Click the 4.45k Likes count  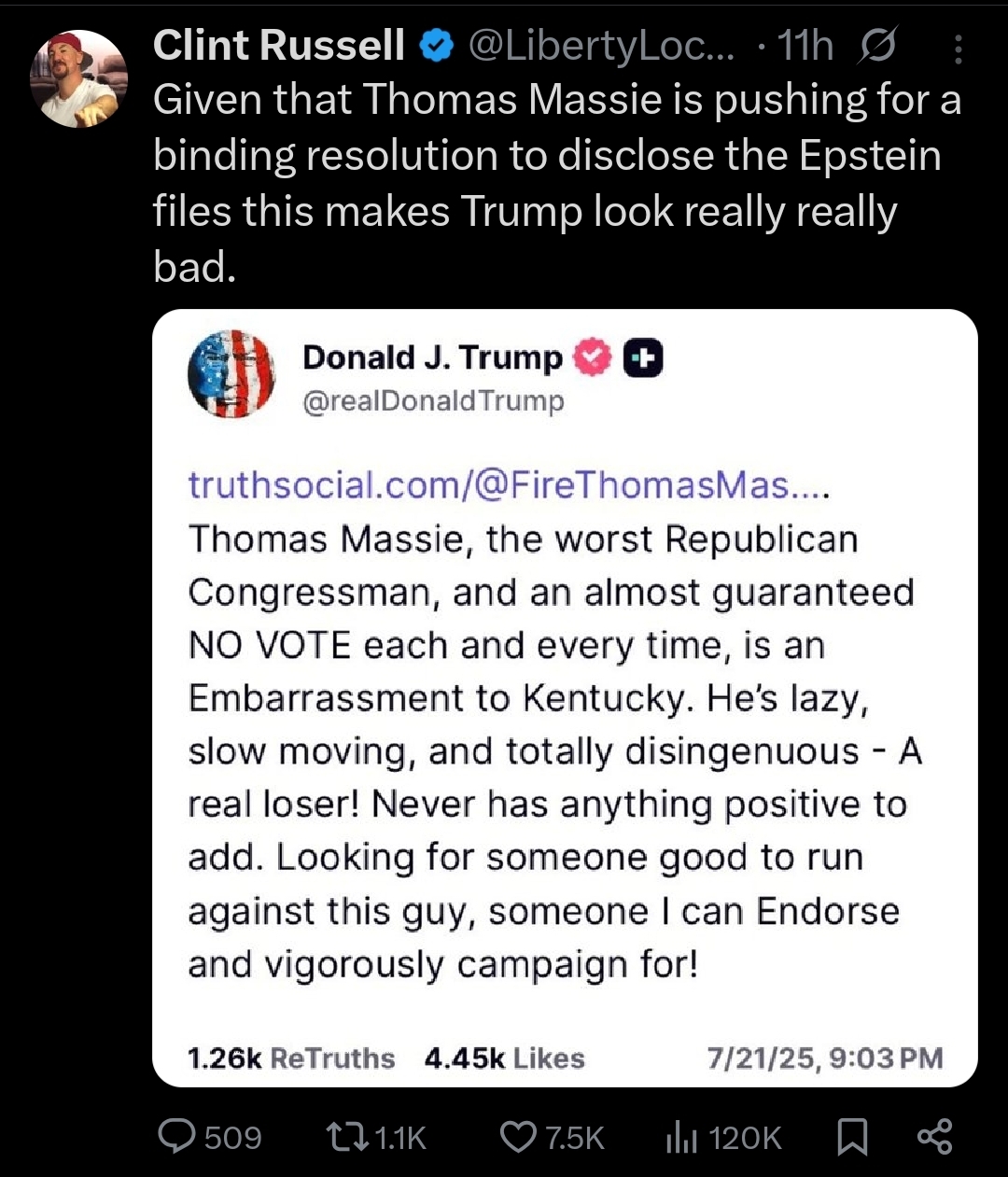coord(504,1058)
